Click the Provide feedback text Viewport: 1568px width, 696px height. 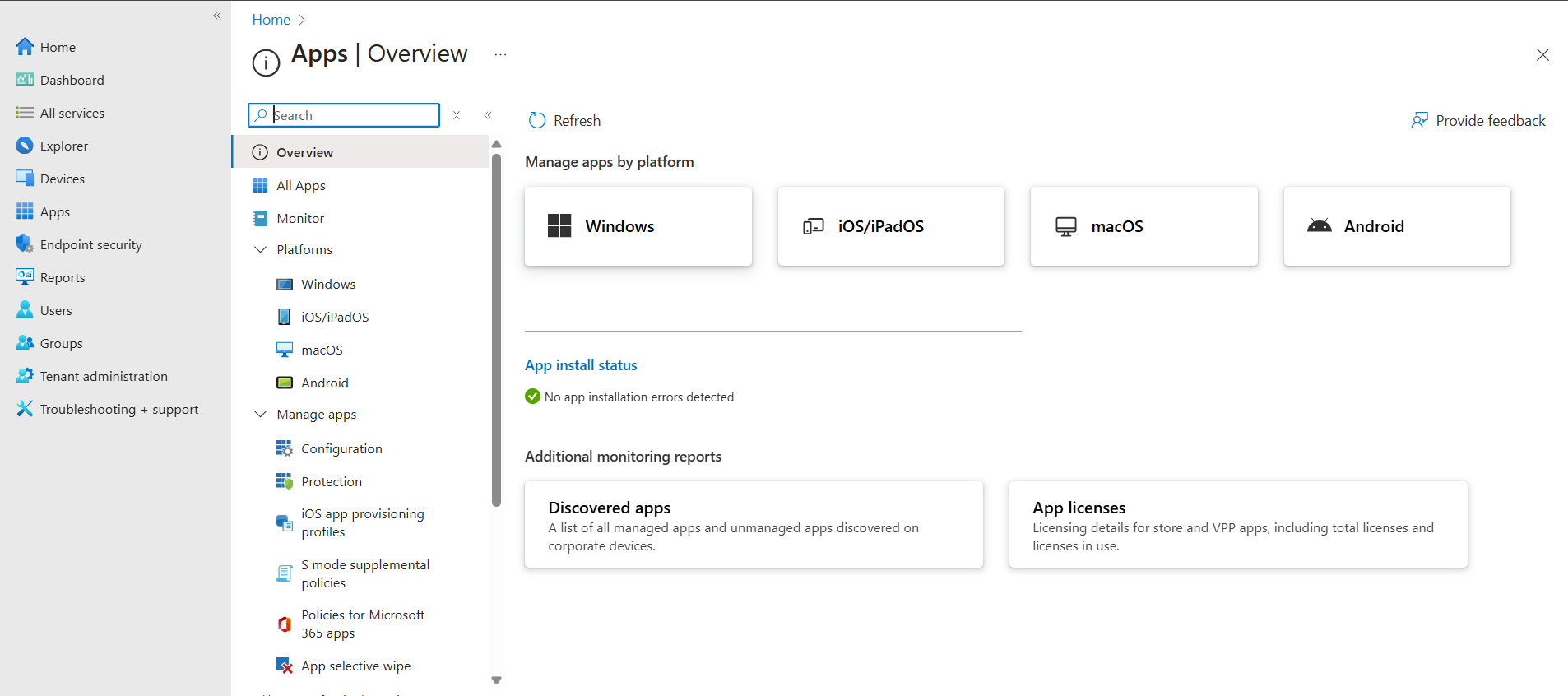pyautogui.click(x=1491, y=121)
